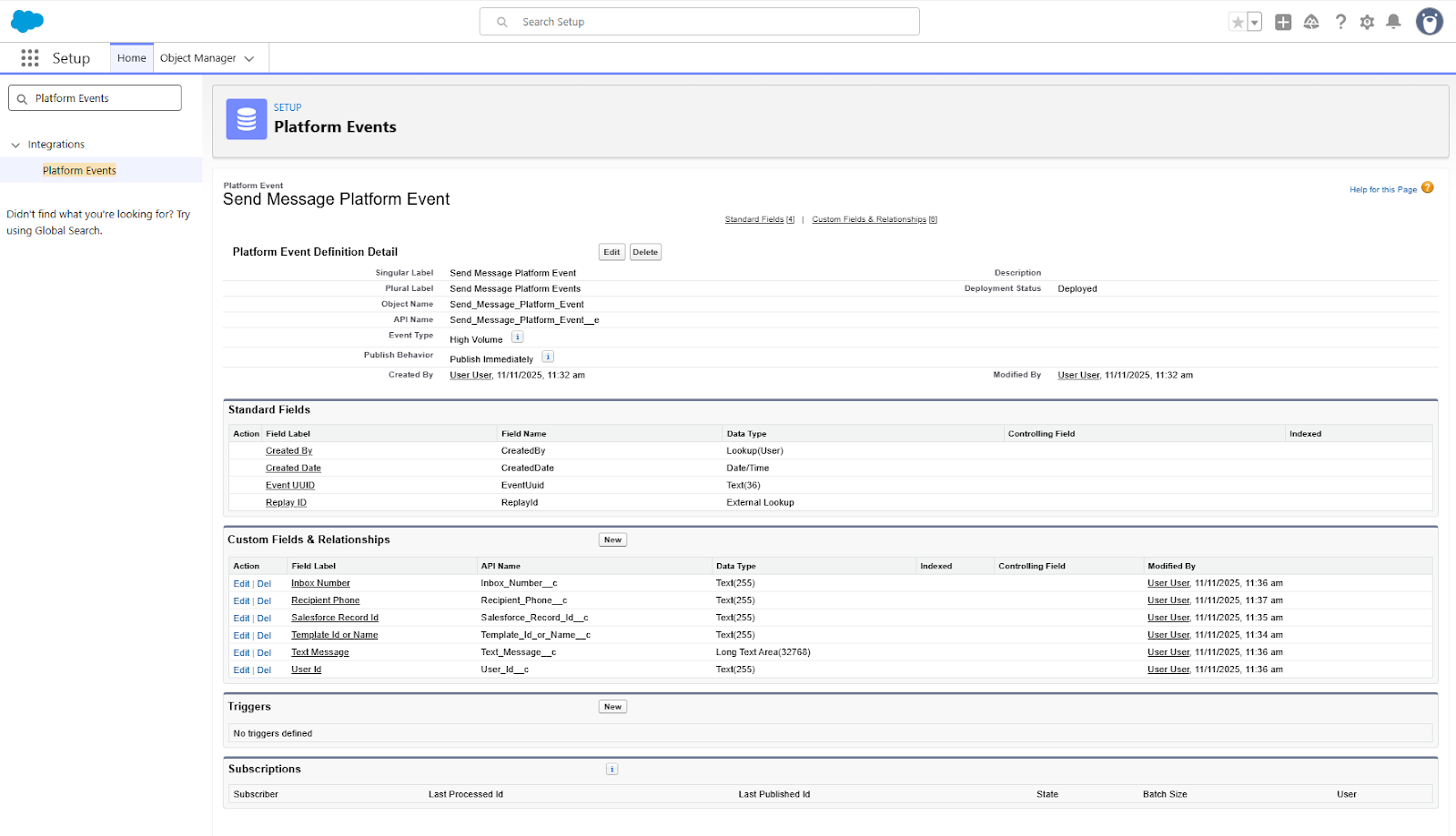
Task: Select Platform Events in sidebar
Action: pyautogui.click(x=79, y=170)
